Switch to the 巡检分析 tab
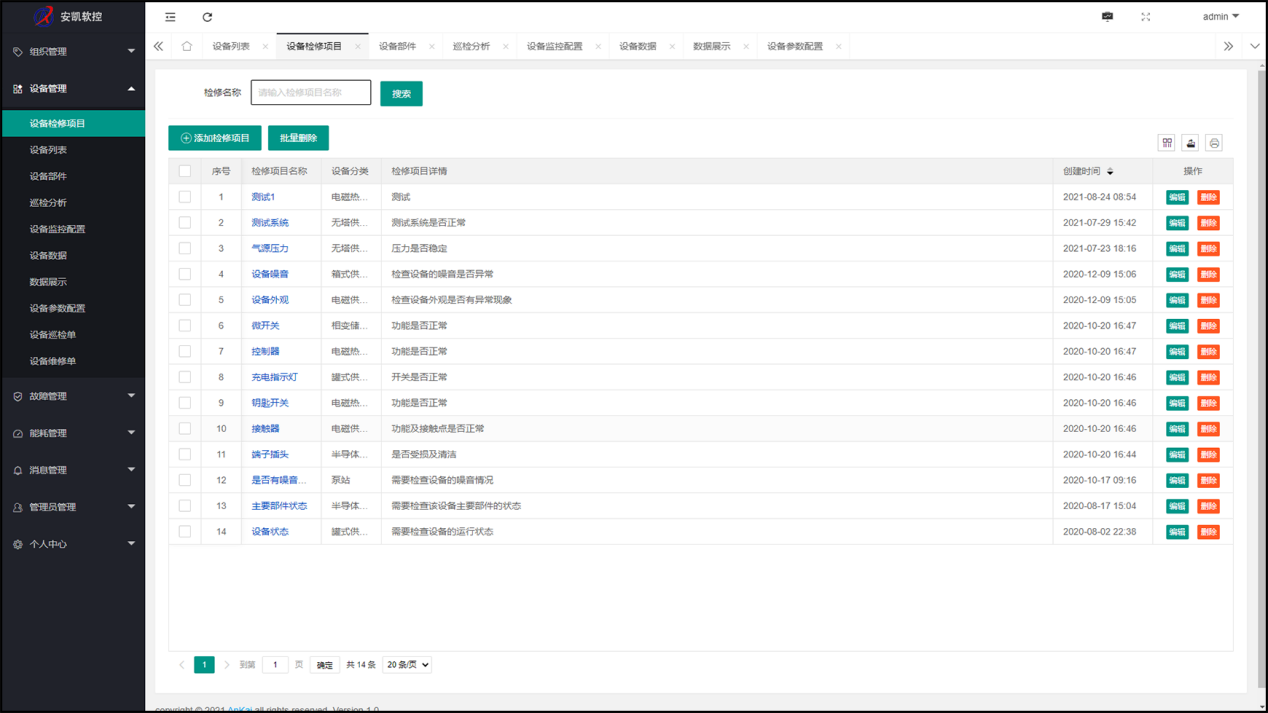The width and height of the screenshot is (1268, 713). pos(471,46)
